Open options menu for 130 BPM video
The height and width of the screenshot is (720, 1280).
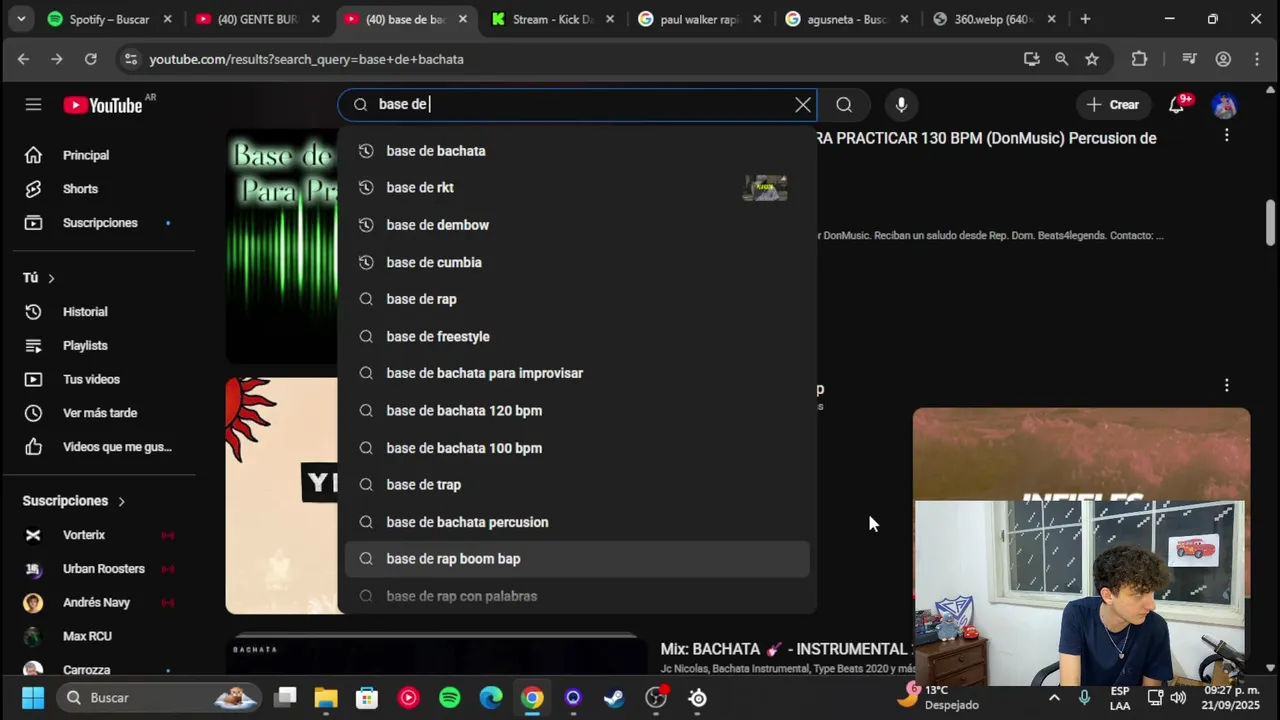pos(1227,135)
